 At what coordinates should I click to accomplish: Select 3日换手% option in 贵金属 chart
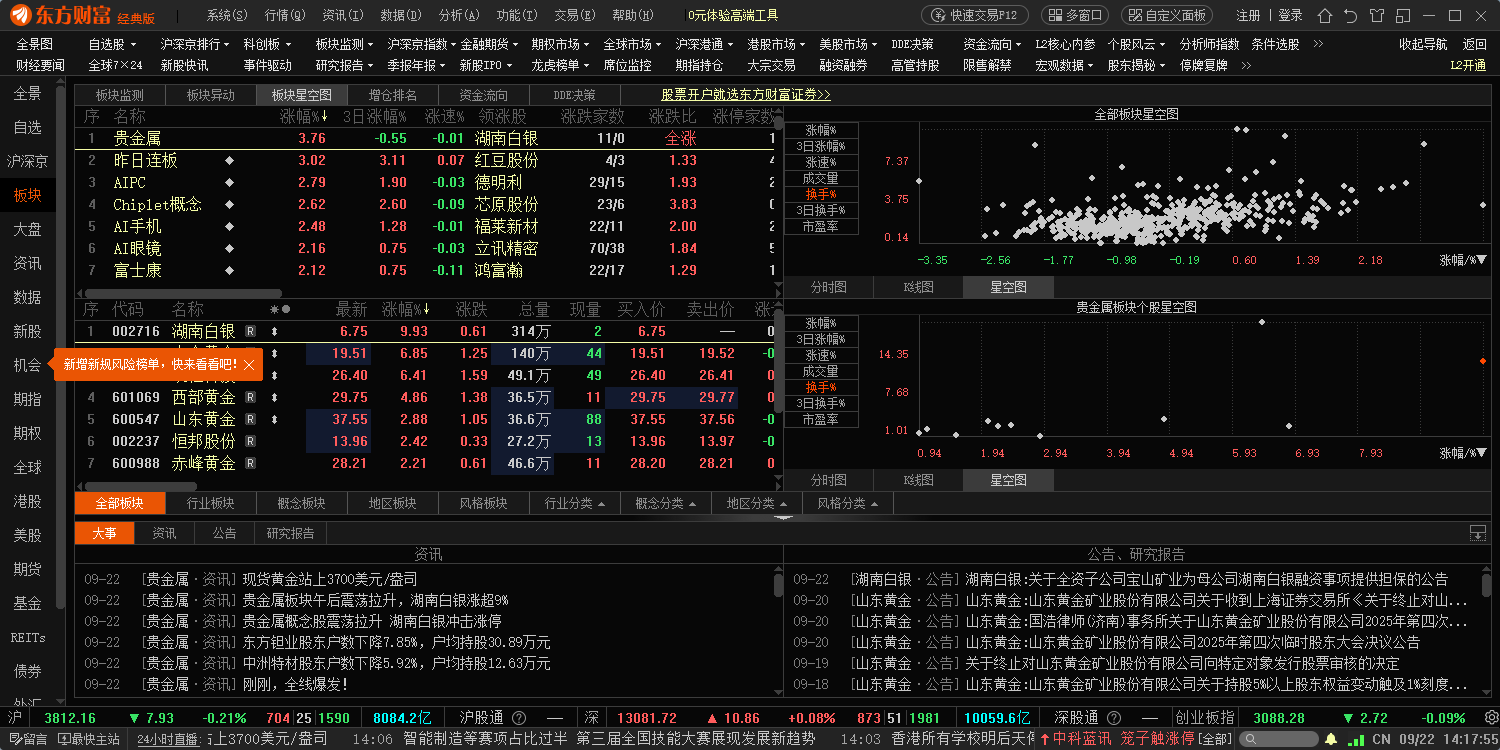point(820,403)
